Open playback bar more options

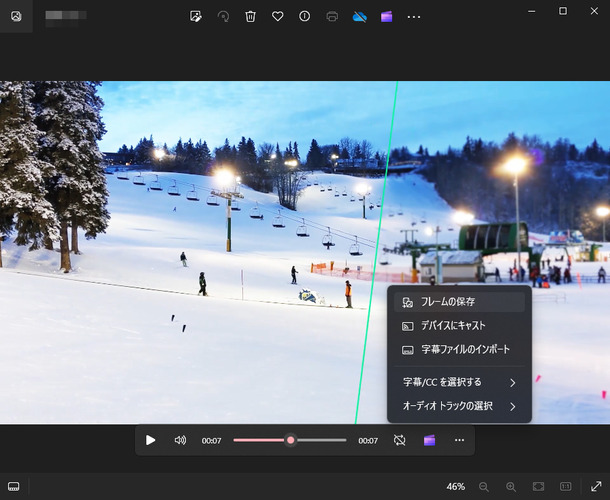click(x=459, y=440)
